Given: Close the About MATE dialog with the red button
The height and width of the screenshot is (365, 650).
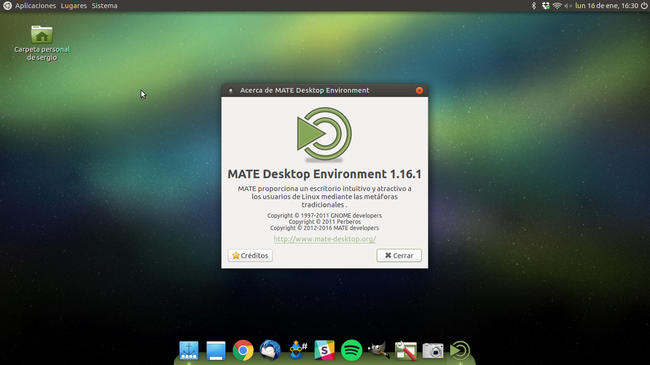Looking at the screenshot, I should click(419, 90).
